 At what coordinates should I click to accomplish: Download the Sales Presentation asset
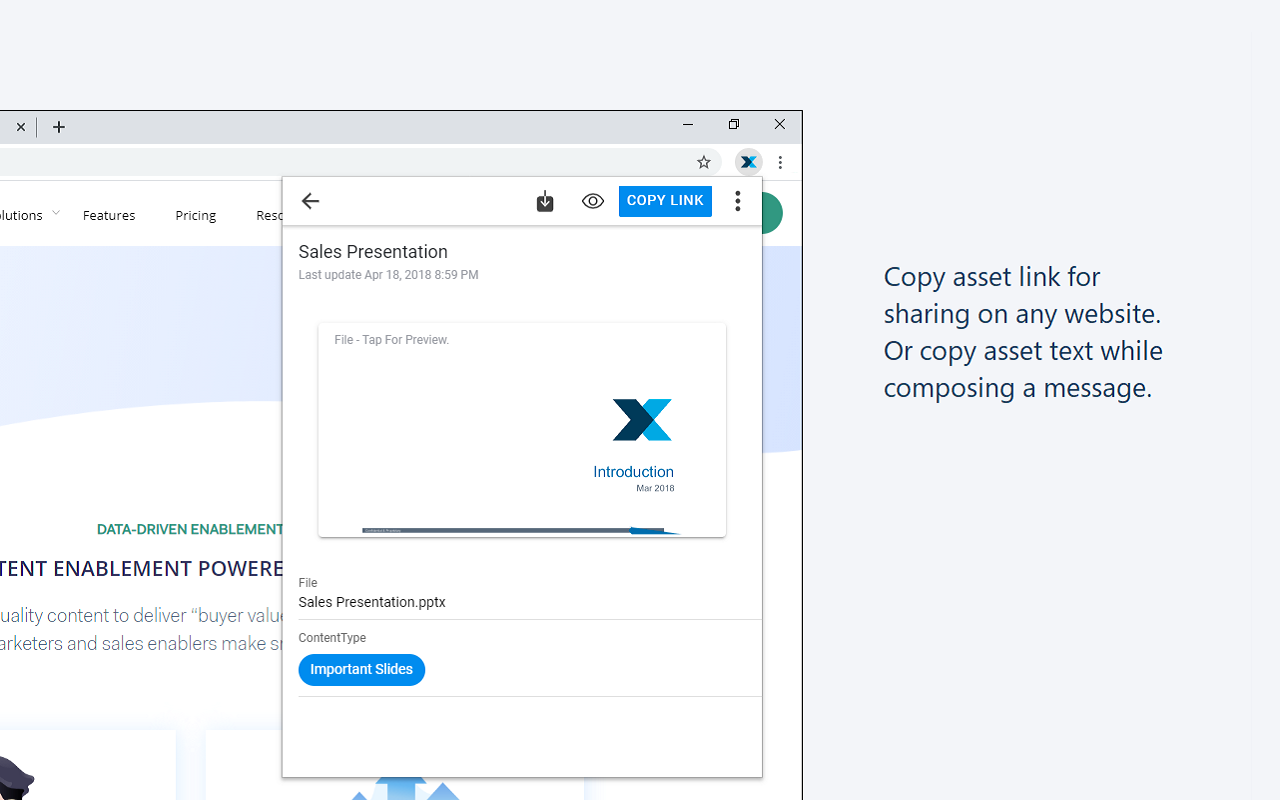[545, 202]
